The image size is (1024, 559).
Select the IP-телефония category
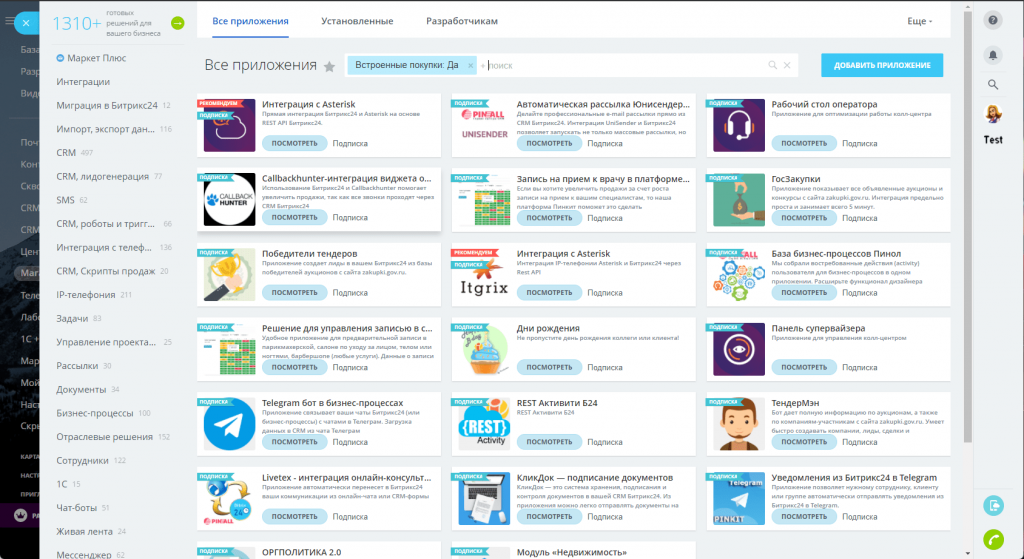[x=86, y=295]
